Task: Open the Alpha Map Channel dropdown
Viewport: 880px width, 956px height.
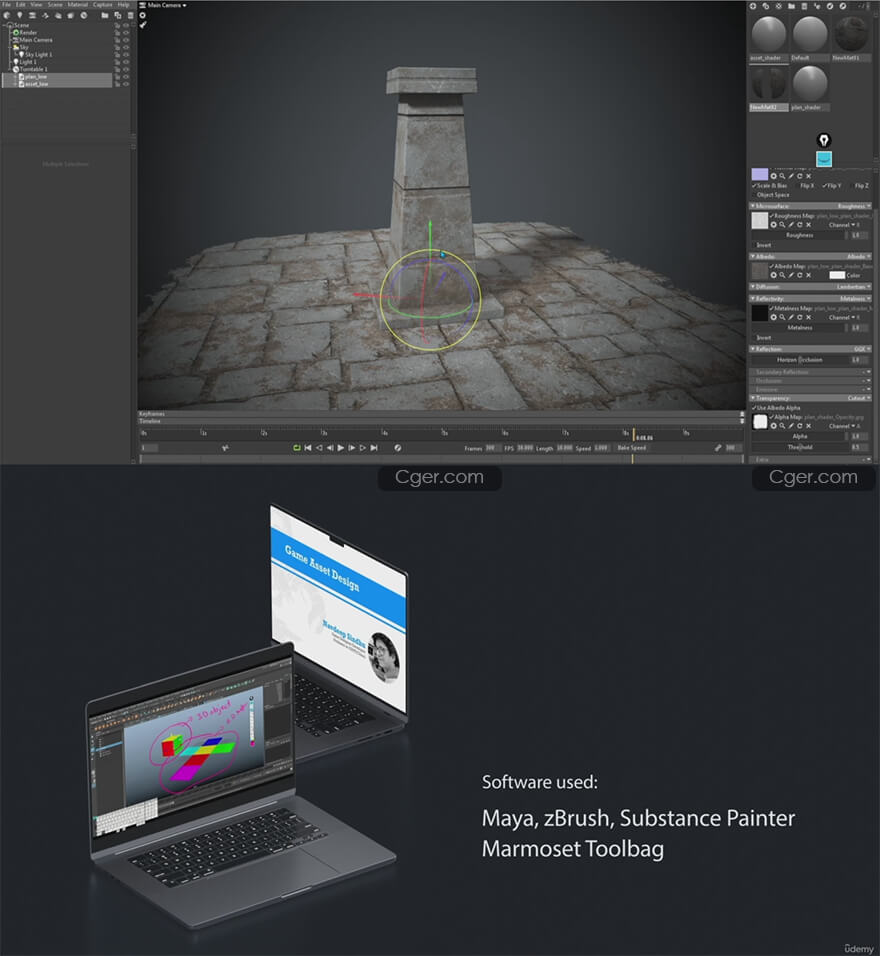Action: click(x=845, y=426)
